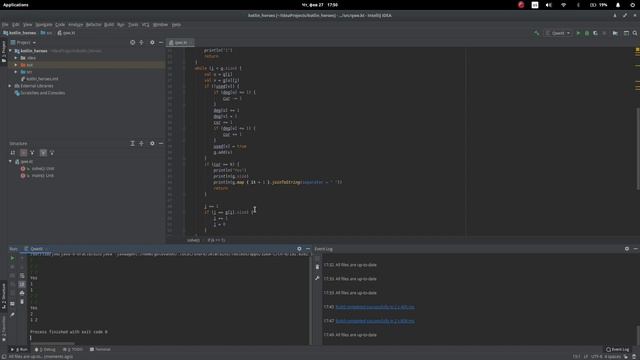Open Event Log wrench settings icon

coord(317,278)
